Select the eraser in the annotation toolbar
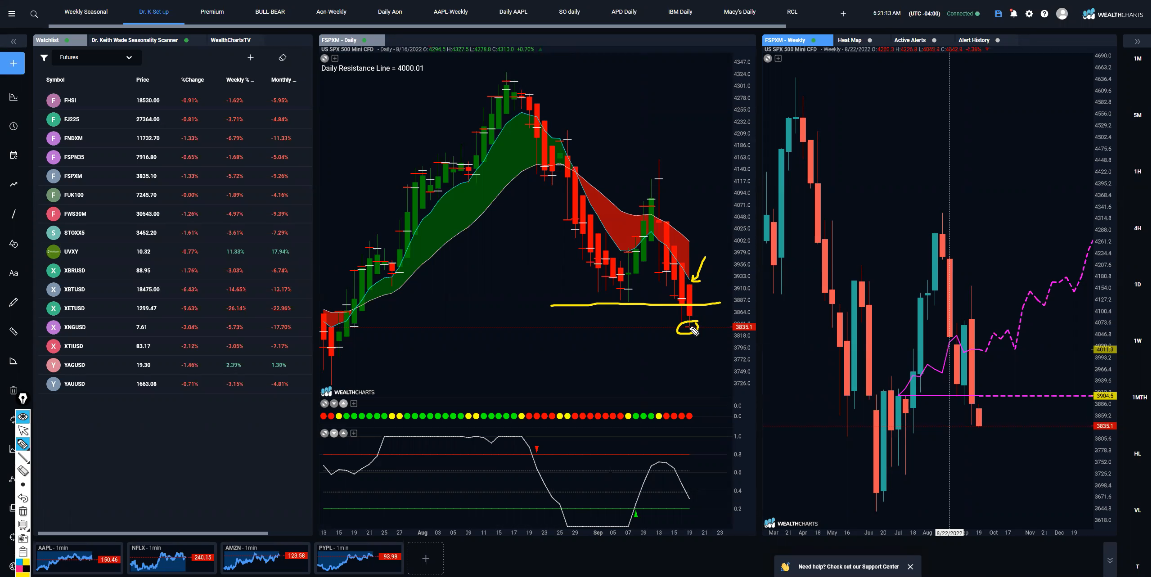 [x=23, y=471]
